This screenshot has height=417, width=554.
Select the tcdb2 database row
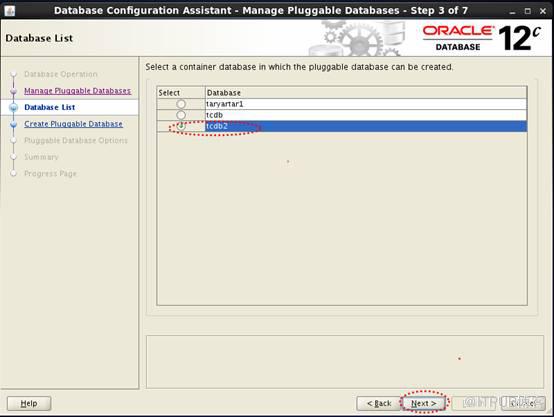click(342, 126)
